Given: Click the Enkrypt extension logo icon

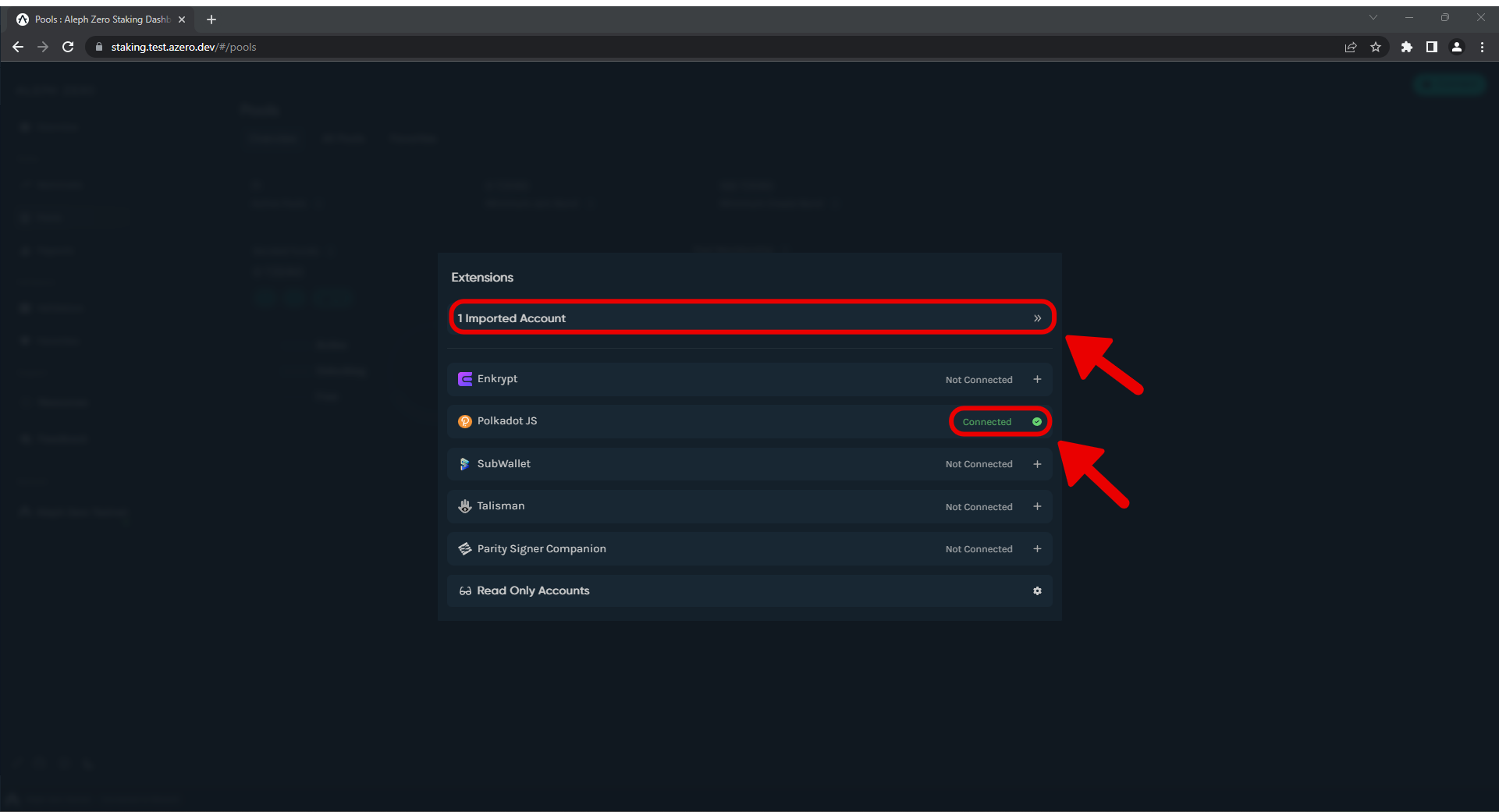Looking at the screenshot, I should (465, 379).
